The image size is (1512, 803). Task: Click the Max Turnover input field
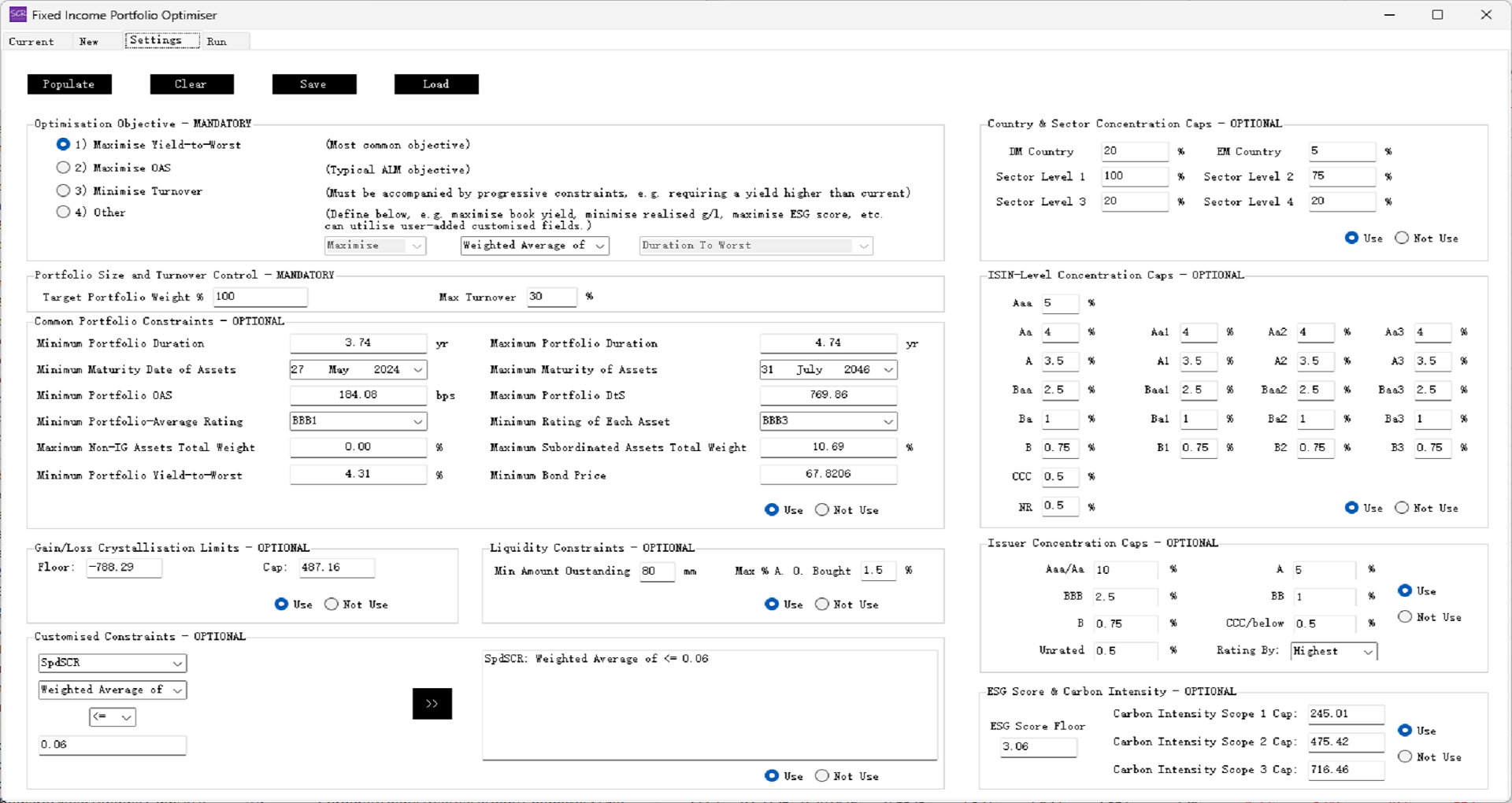551,297
